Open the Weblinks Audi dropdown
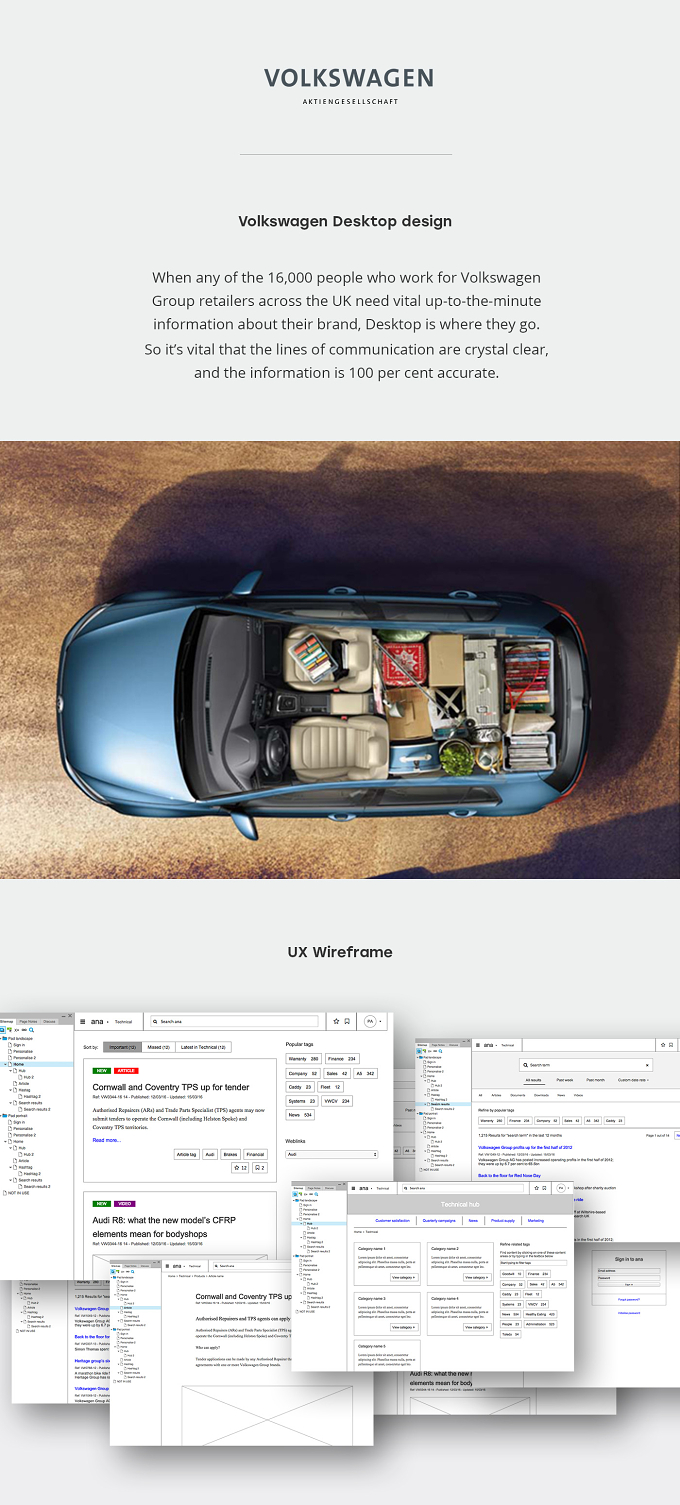This screenshot has width=680, height=1505. 332,1154
